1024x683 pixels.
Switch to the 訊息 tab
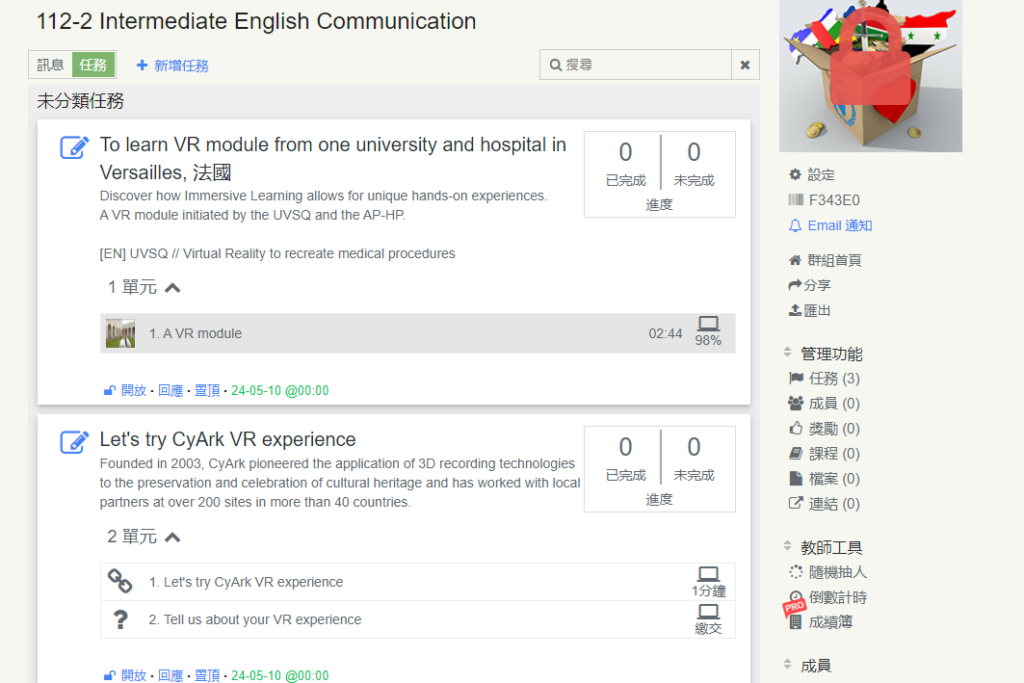coord(50,65)
